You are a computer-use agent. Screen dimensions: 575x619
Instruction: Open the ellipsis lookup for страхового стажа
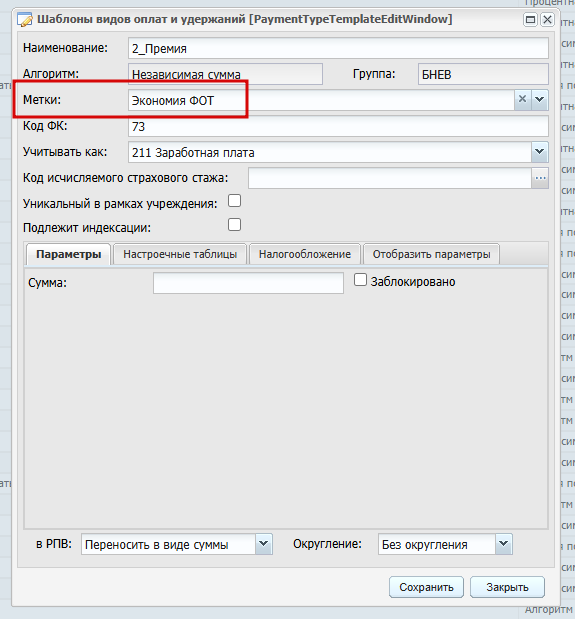tap(540, 178)
